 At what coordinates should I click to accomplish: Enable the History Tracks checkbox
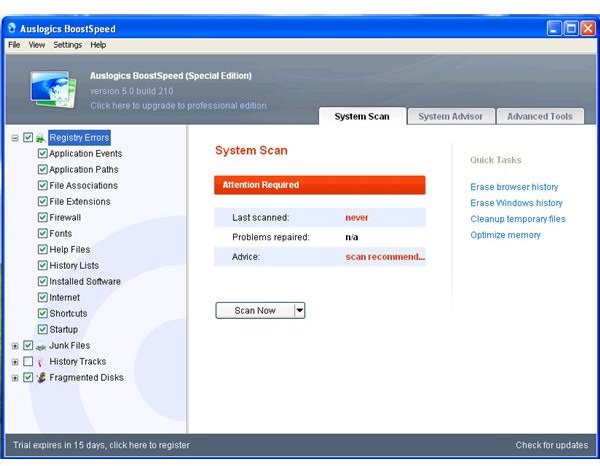[x=28, y=362]
